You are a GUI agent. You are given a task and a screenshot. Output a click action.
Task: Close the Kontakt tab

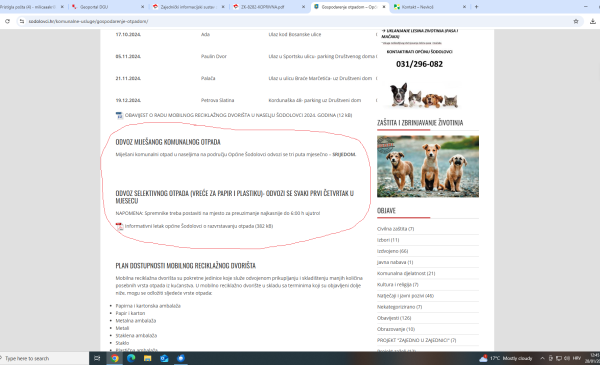[464, 7]
